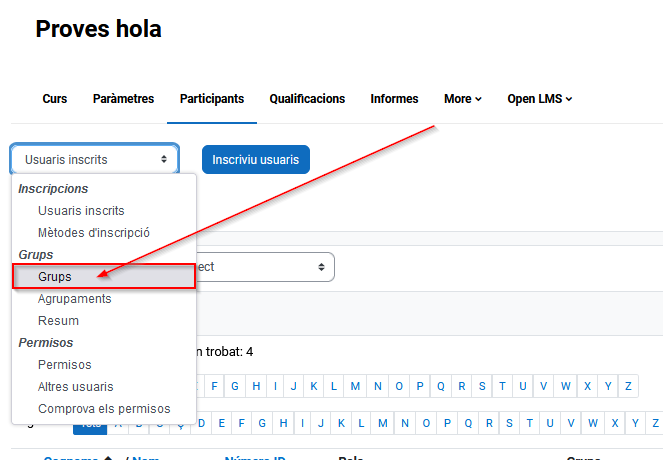The width and height of the screenshot is (663, 460).
Task: Choose Mètodes d'inscripció option
Action: 93,232
